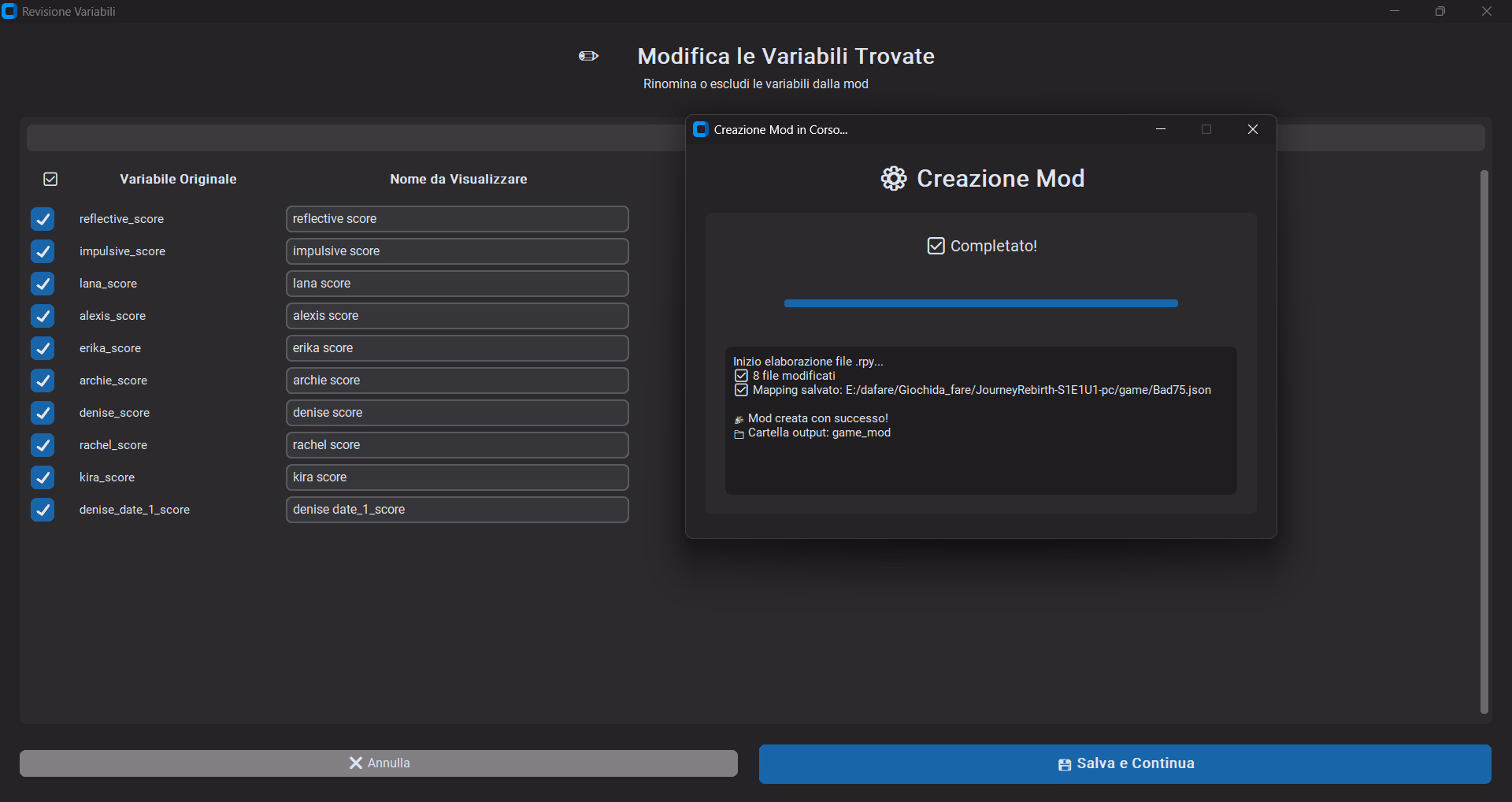Click the impulsive score name field
Image resolution: width=1512 pixels, height=802 pixels.
tap(457, 251)
